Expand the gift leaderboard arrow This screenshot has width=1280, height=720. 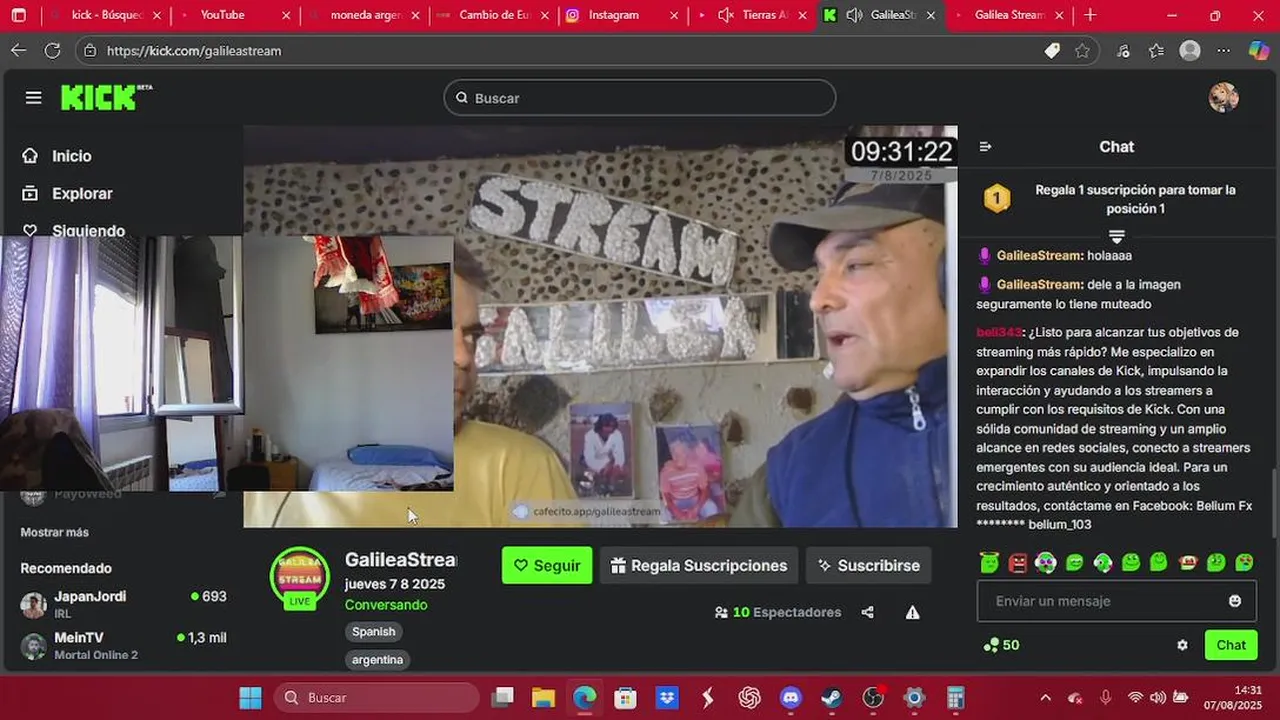(1117, 237)
